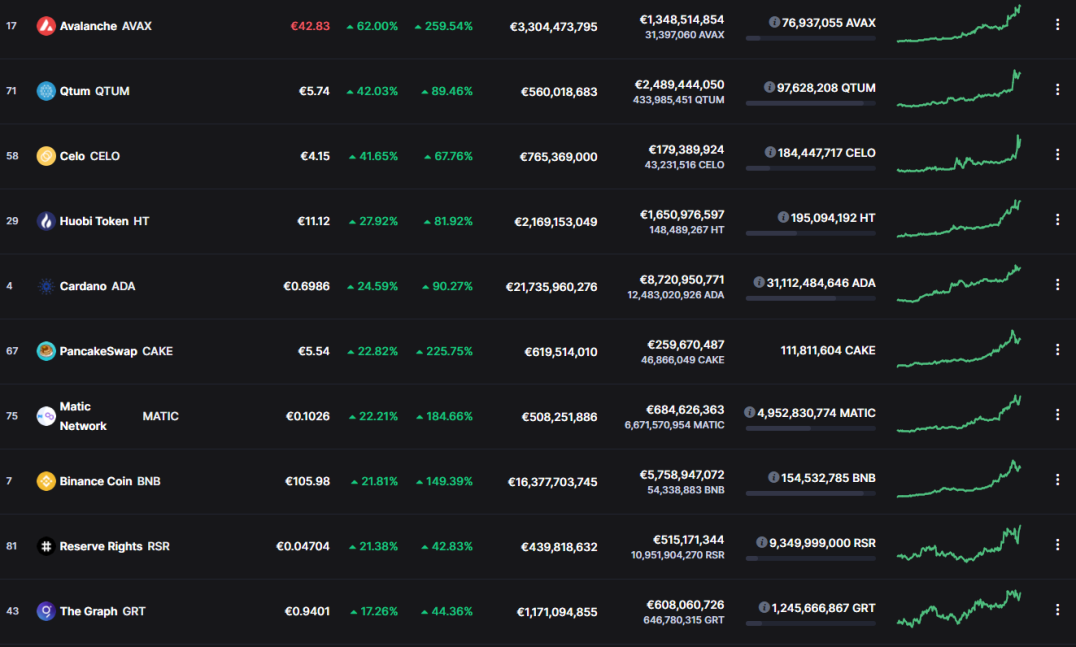The width and height of the screenshot is (1076, 647).
Task: Click the info icon beside 31,112,484,646 ADA
Action: click(x=759, y=282)
